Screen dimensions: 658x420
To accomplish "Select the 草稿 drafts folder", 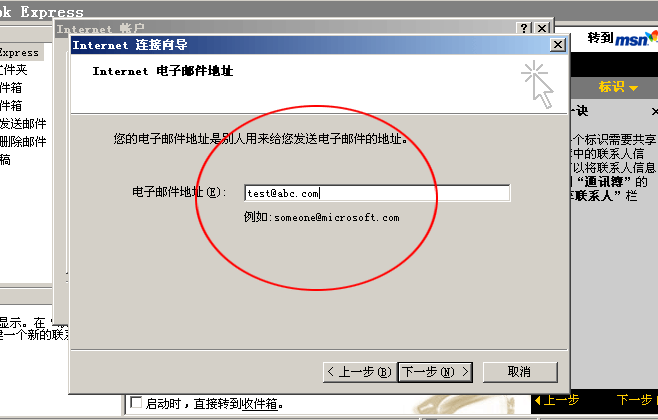I will coord(5,160).
